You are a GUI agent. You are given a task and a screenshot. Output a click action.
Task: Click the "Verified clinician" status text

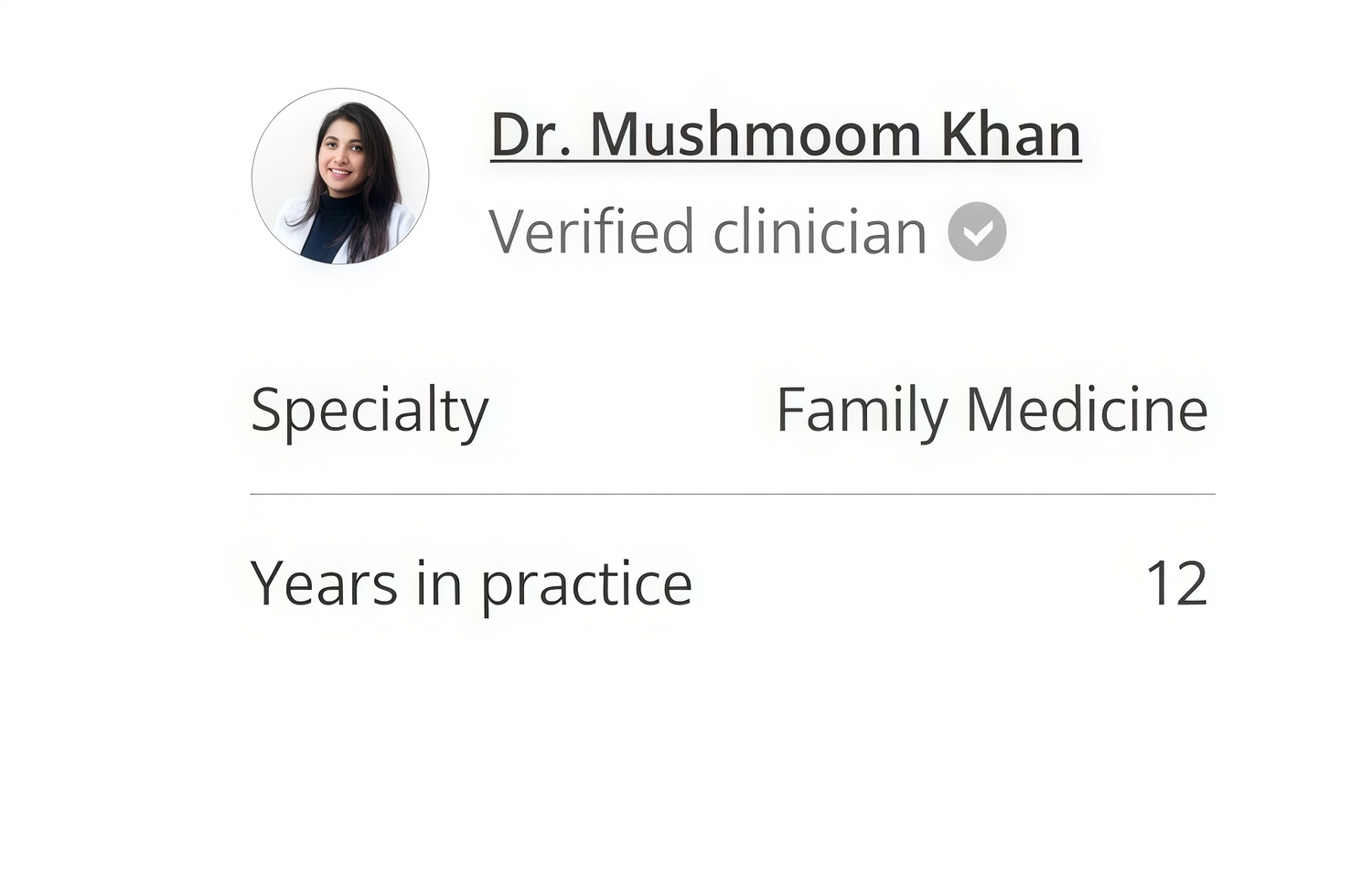(x=707, y=232)
